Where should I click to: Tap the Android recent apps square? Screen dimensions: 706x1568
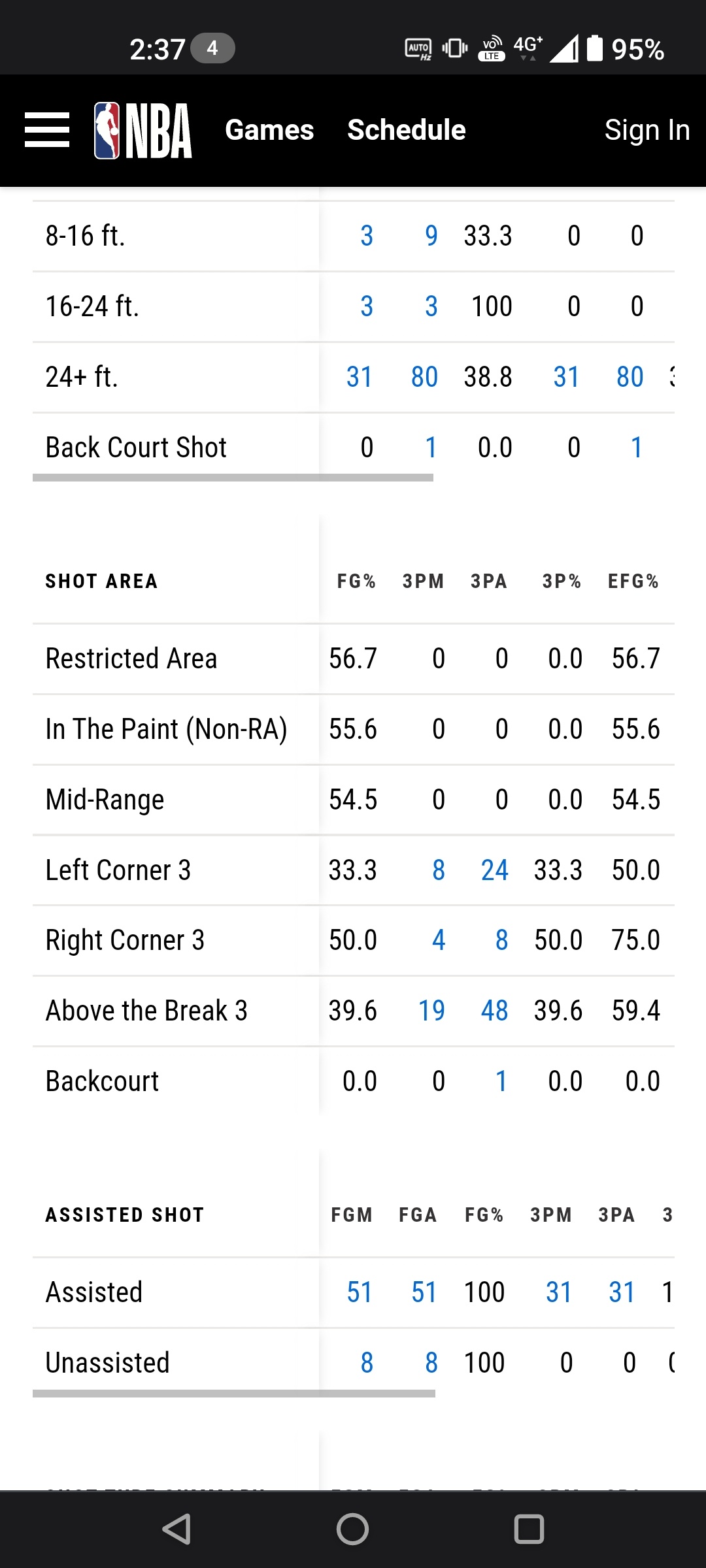coord(529,1529)
